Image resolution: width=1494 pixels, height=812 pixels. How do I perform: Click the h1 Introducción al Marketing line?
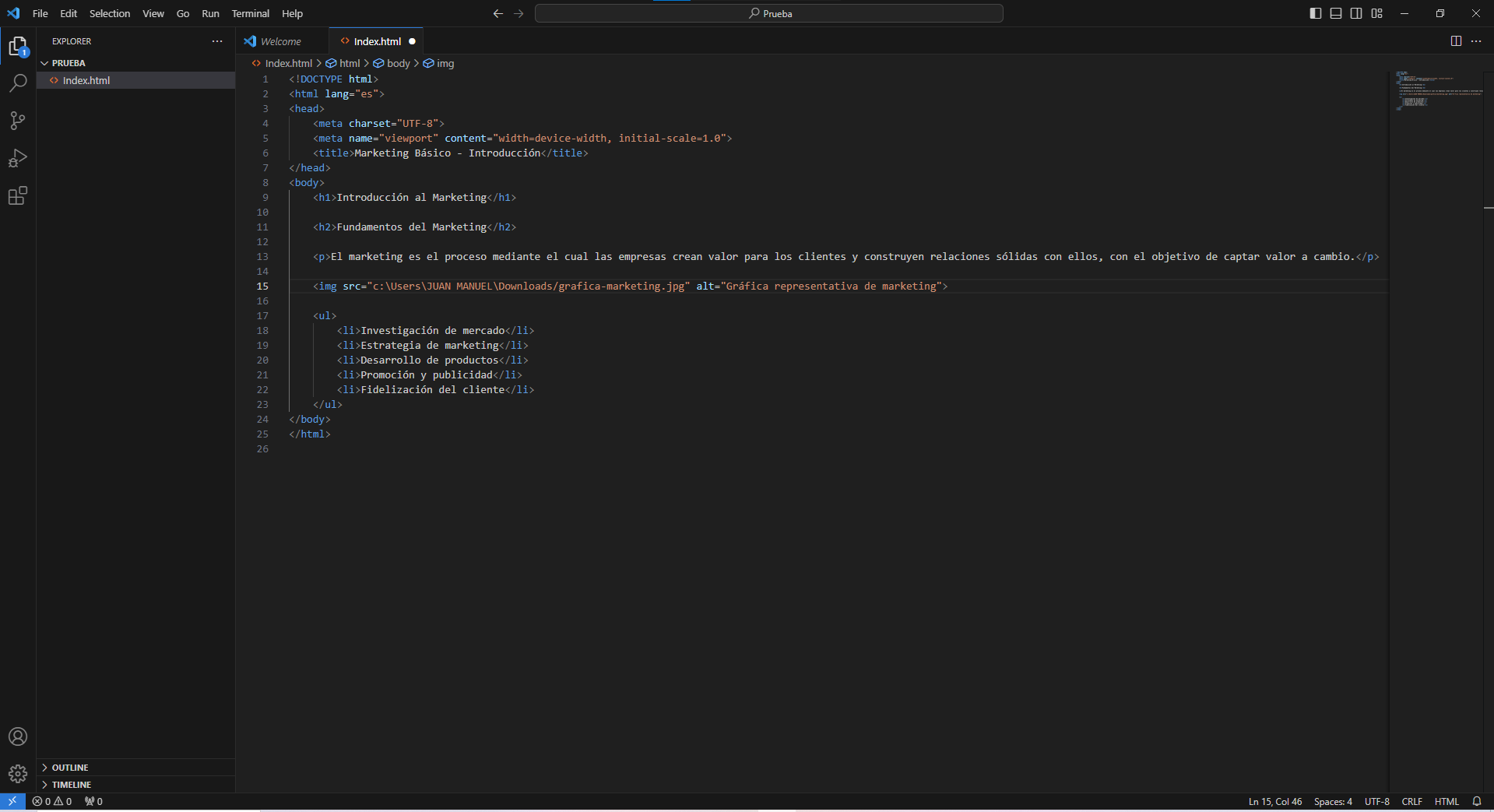coord(414,197)
